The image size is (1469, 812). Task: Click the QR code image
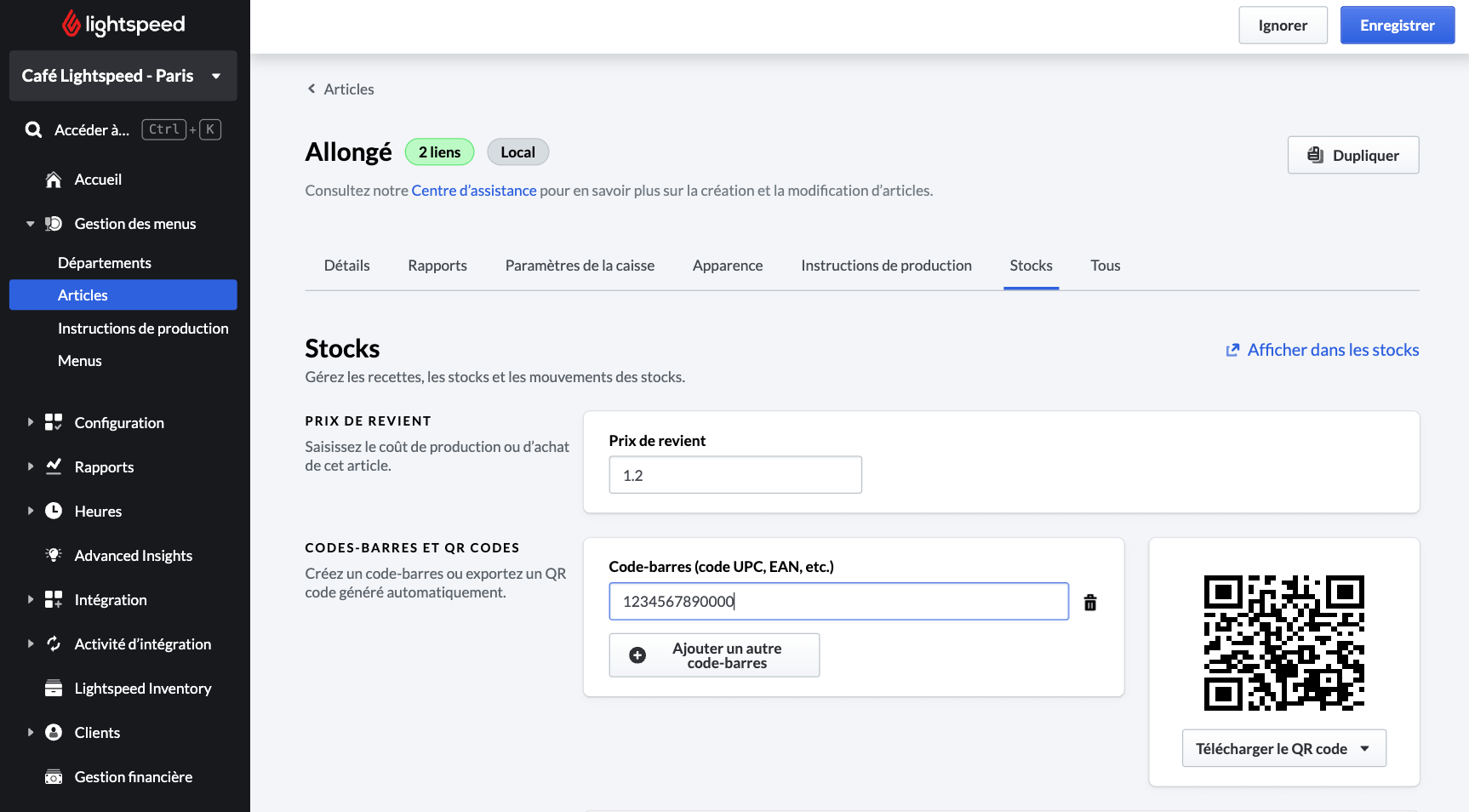coord(1283,643)
